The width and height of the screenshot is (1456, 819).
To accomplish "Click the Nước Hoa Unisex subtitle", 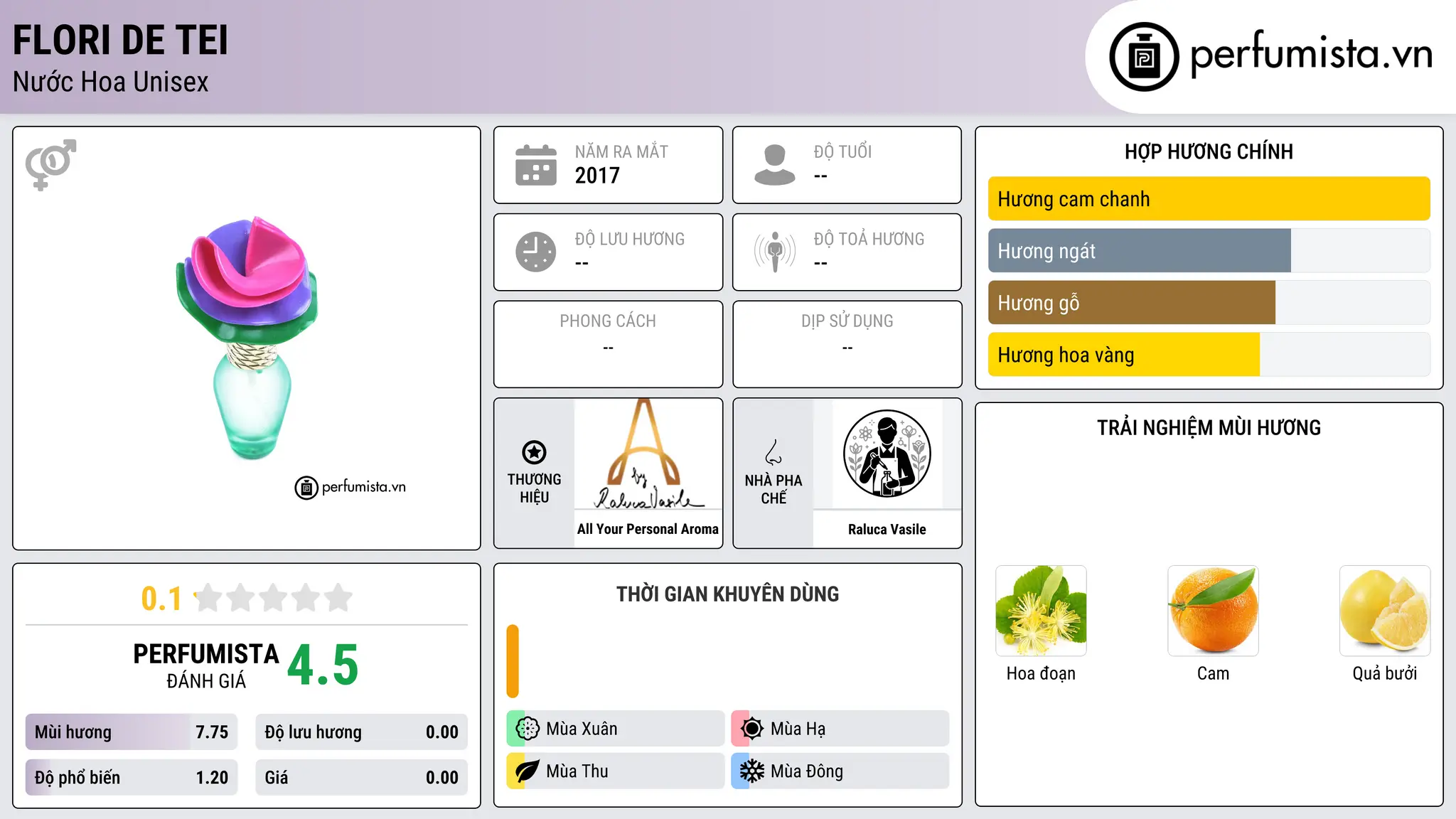I will coord(111,82).
